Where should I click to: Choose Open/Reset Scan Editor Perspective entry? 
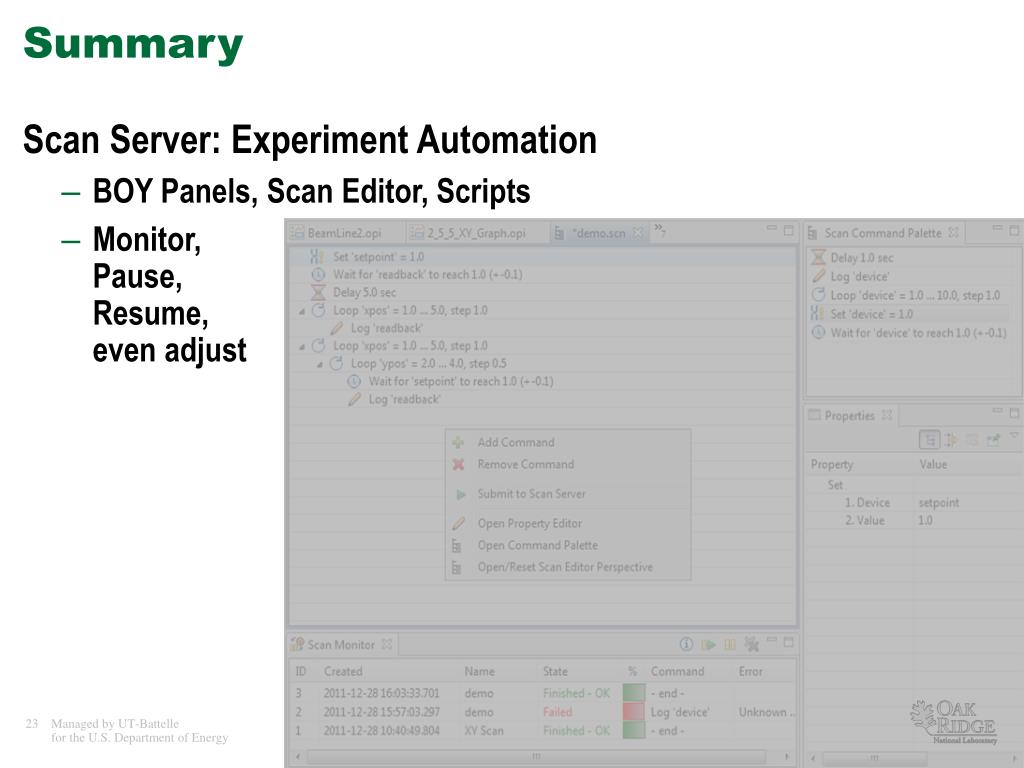568,567
